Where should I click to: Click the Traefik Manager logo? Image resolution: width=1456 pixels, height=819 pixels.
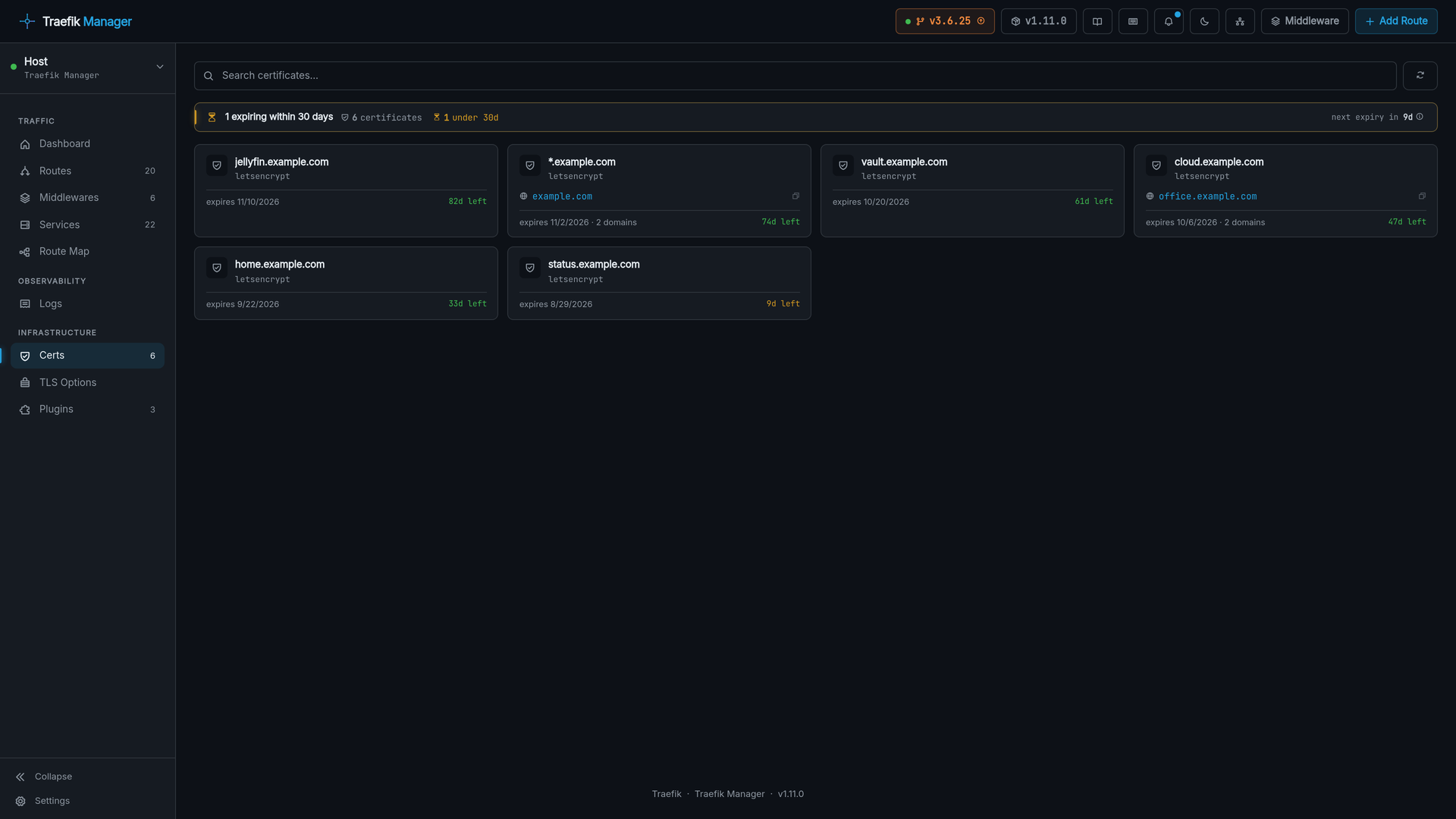pos(76,21)
